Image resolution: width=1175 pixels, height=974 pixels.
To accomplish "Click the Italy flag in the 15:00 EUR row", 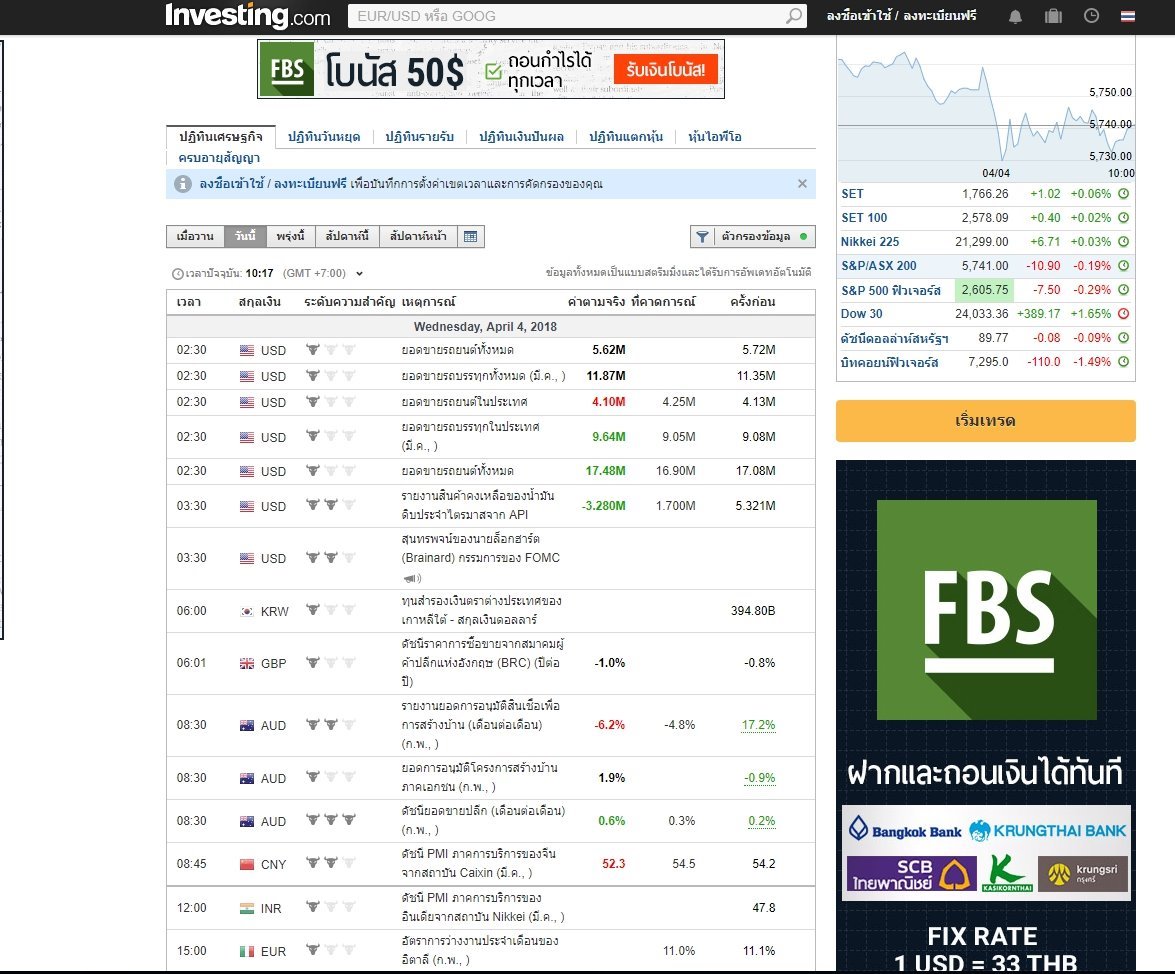I will tap(247, 951).
